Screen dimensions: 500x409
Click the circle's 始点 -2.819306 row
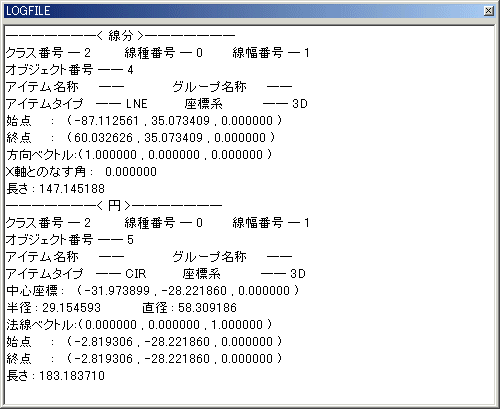point(144,342)
